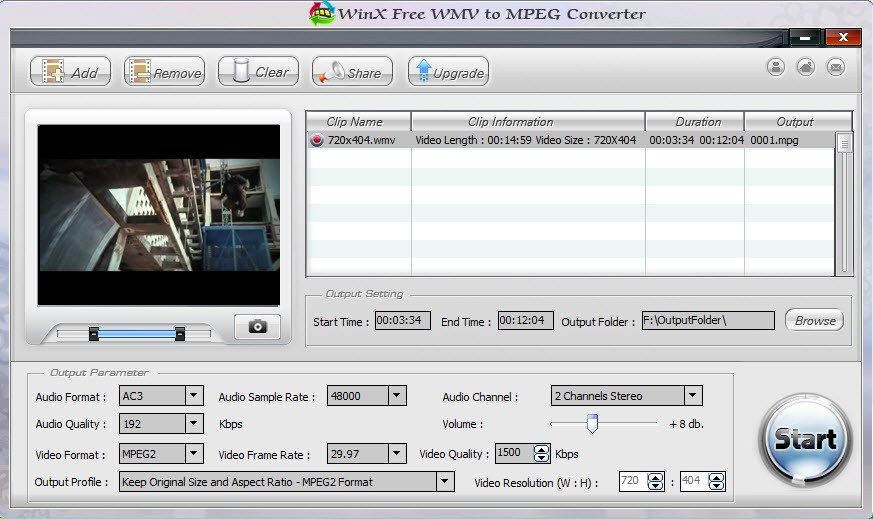Click the 0001.mpg output file name
The width and height of the screenshot is (873, 519).
(774, 140)
